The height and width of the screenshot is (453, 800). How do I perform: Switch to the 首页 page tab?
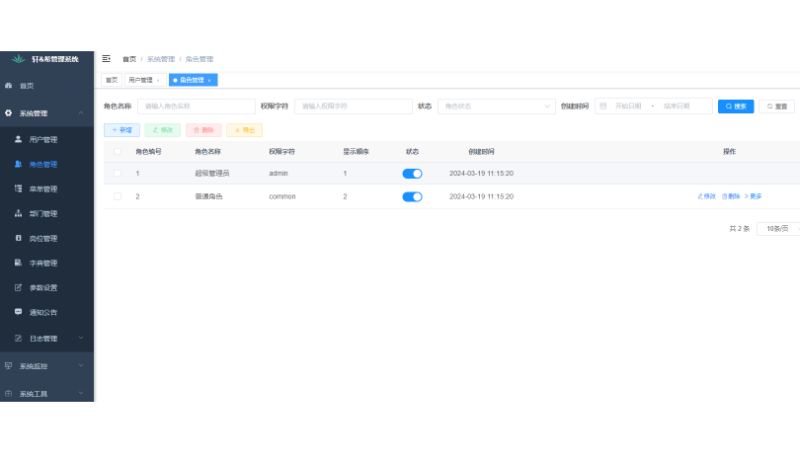point(112,80)
